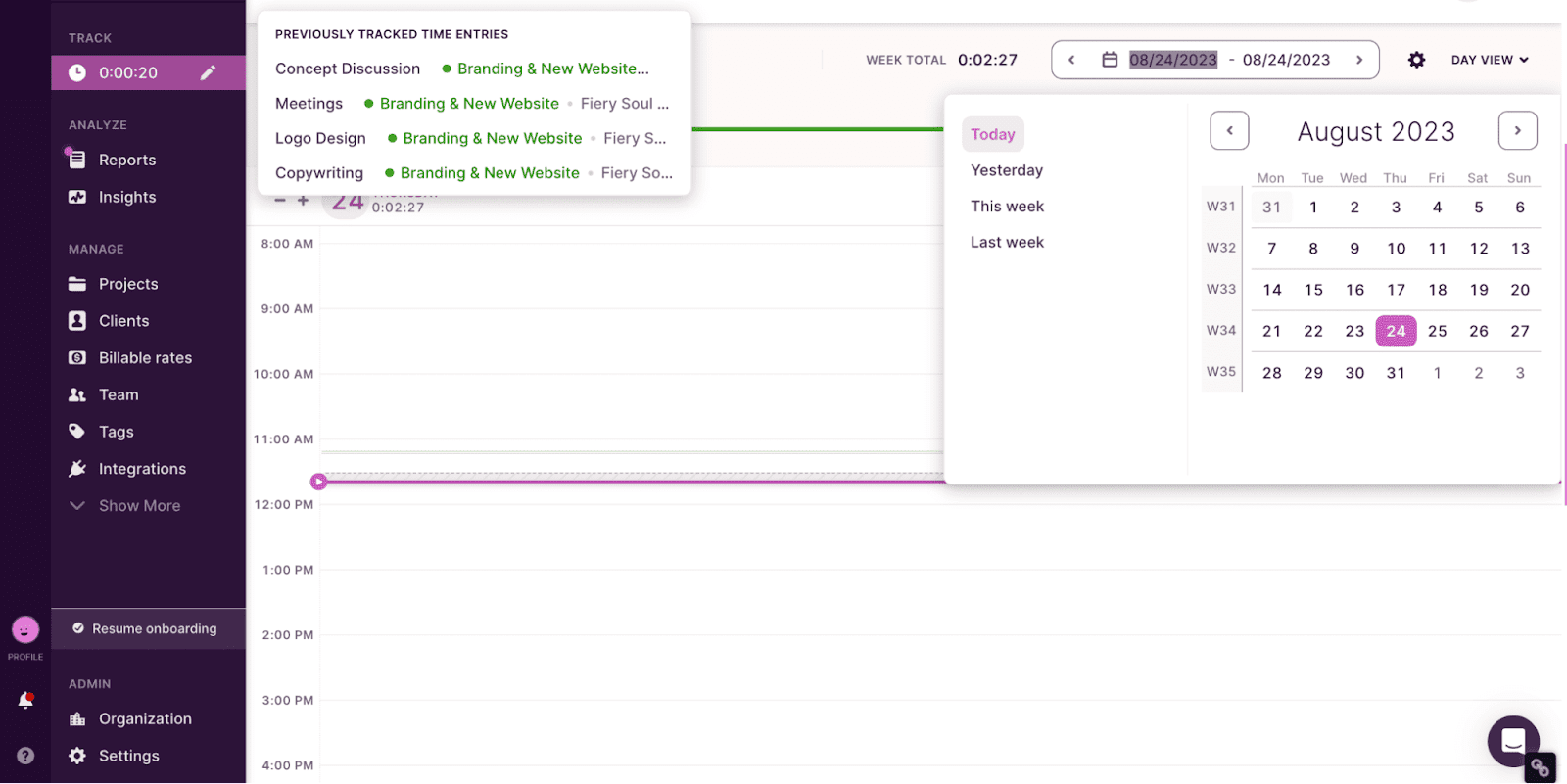Screen dimensions: 1567x784
Task: Select the Last week preset
Action: click(1007, 242)
